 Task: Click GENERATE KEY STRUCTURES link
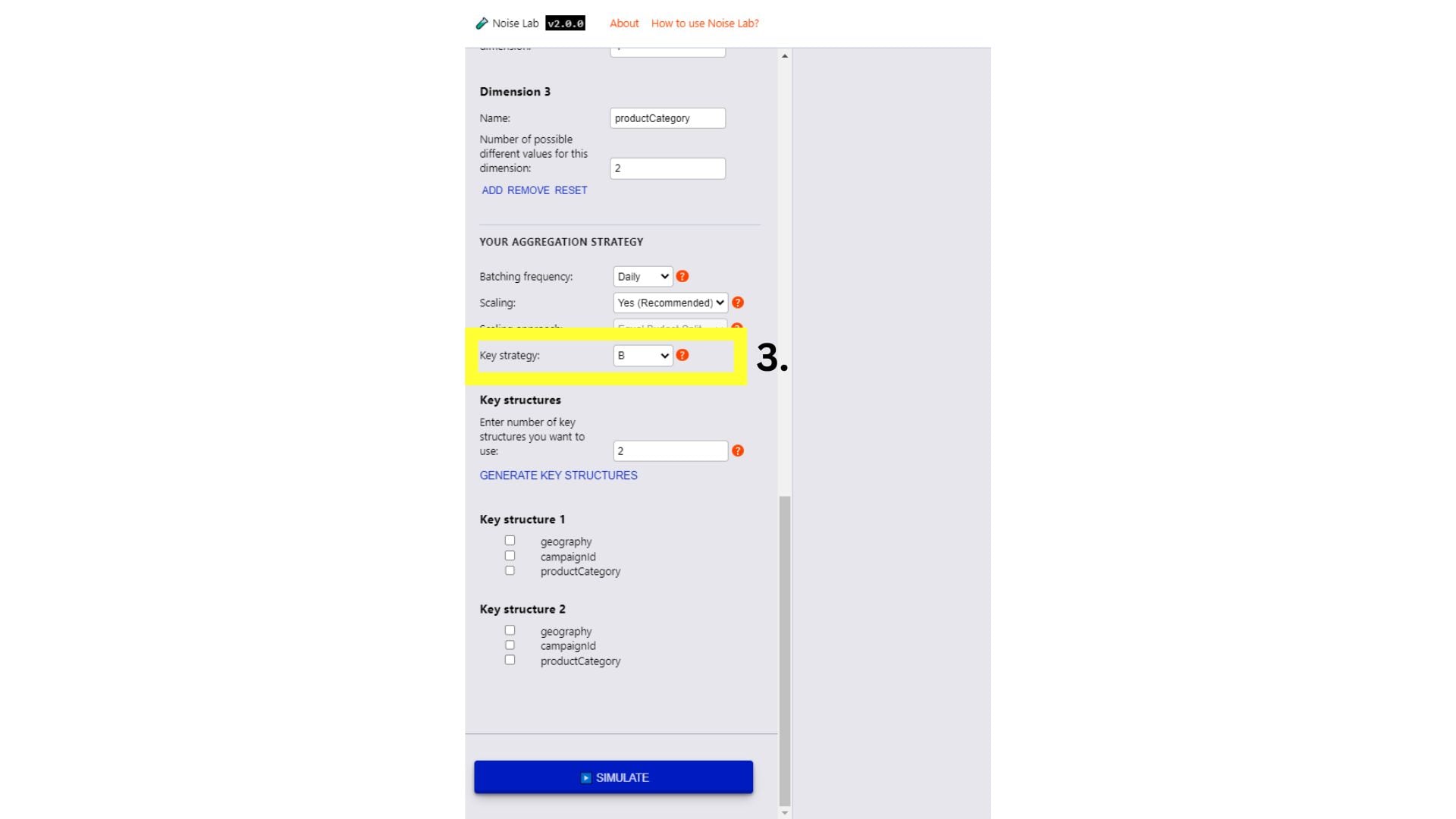coord(558,475)
